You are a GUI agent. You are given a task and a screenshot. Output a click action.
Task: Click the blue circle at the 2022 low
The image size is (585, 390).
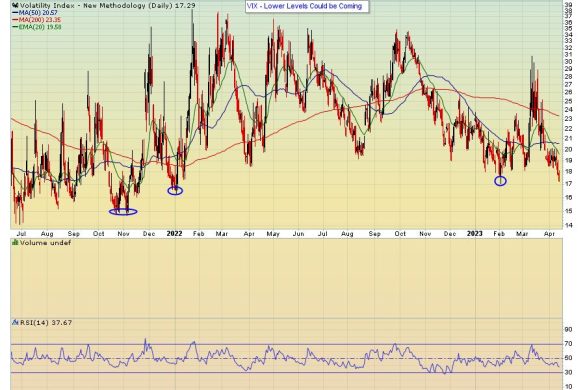[x=175, y=191]
